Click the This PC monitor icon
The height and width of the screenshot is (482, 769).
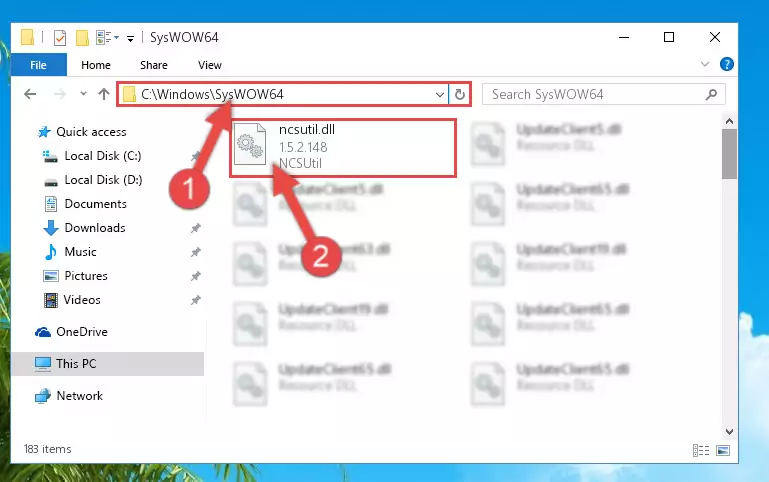(x=43, y=364)
